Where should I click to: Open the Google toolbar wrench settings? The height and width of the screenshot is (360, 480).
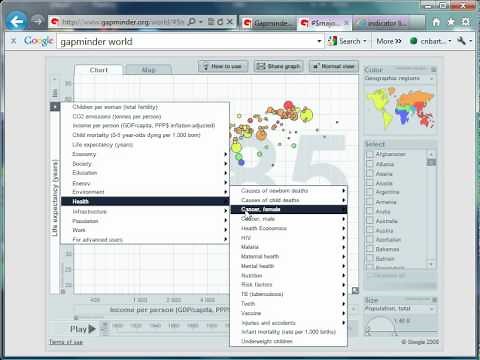click(462, 41)
